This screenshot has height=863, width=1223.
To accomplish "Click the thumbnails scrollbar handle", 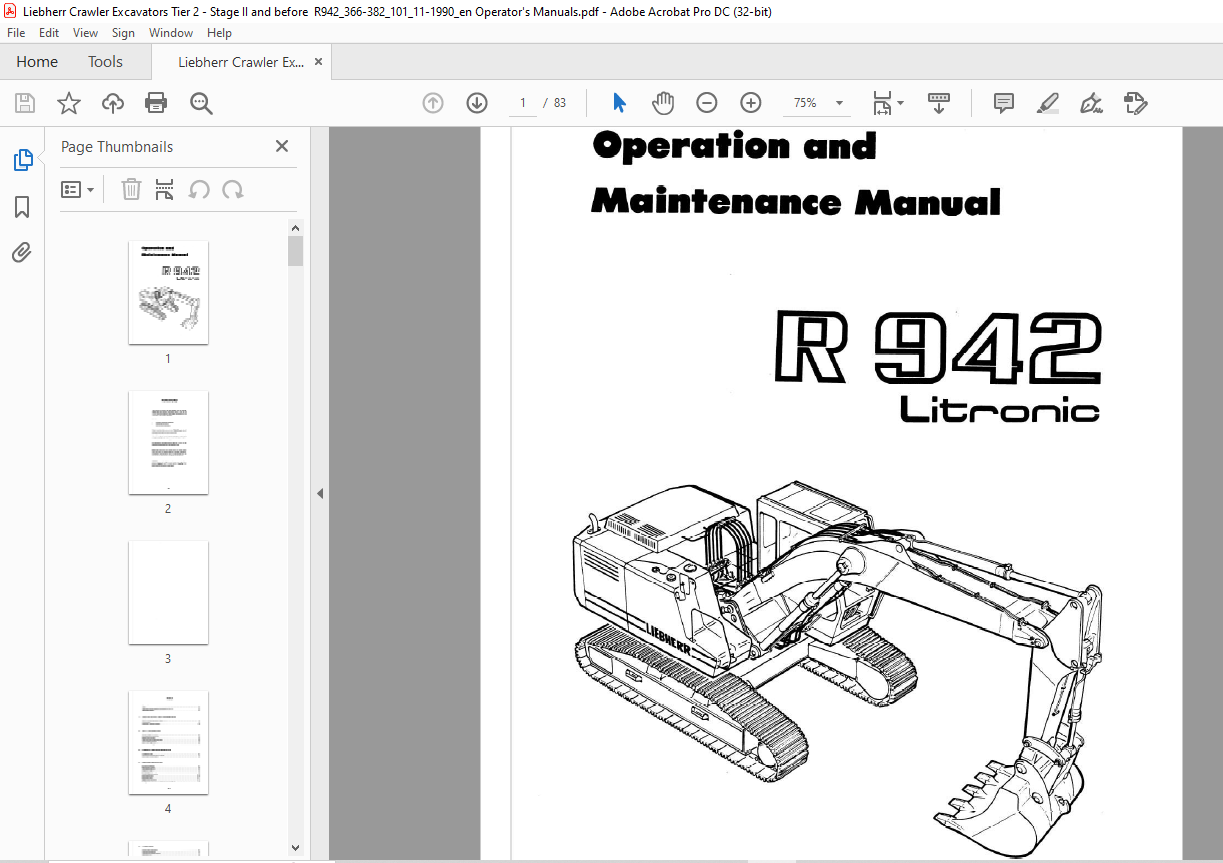I will click(295, 252).
